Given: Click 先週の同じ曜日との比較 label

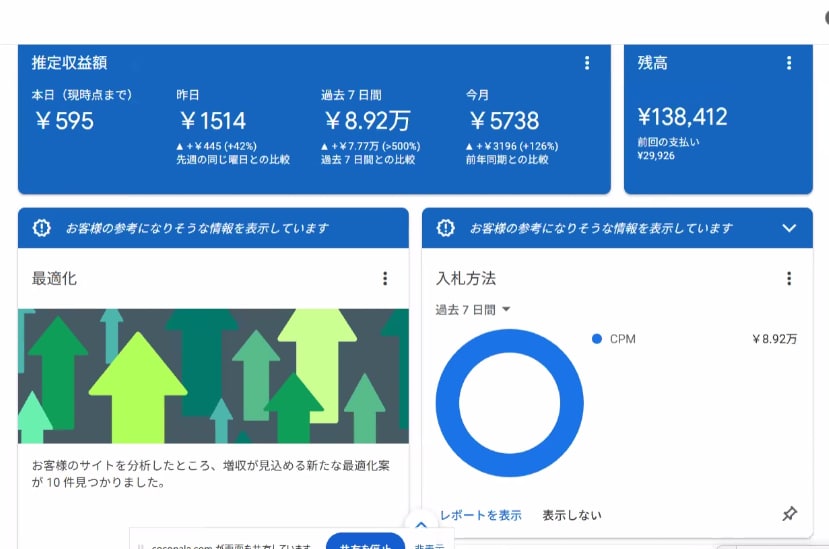Looking at the screenshot, I should [233, 160].
